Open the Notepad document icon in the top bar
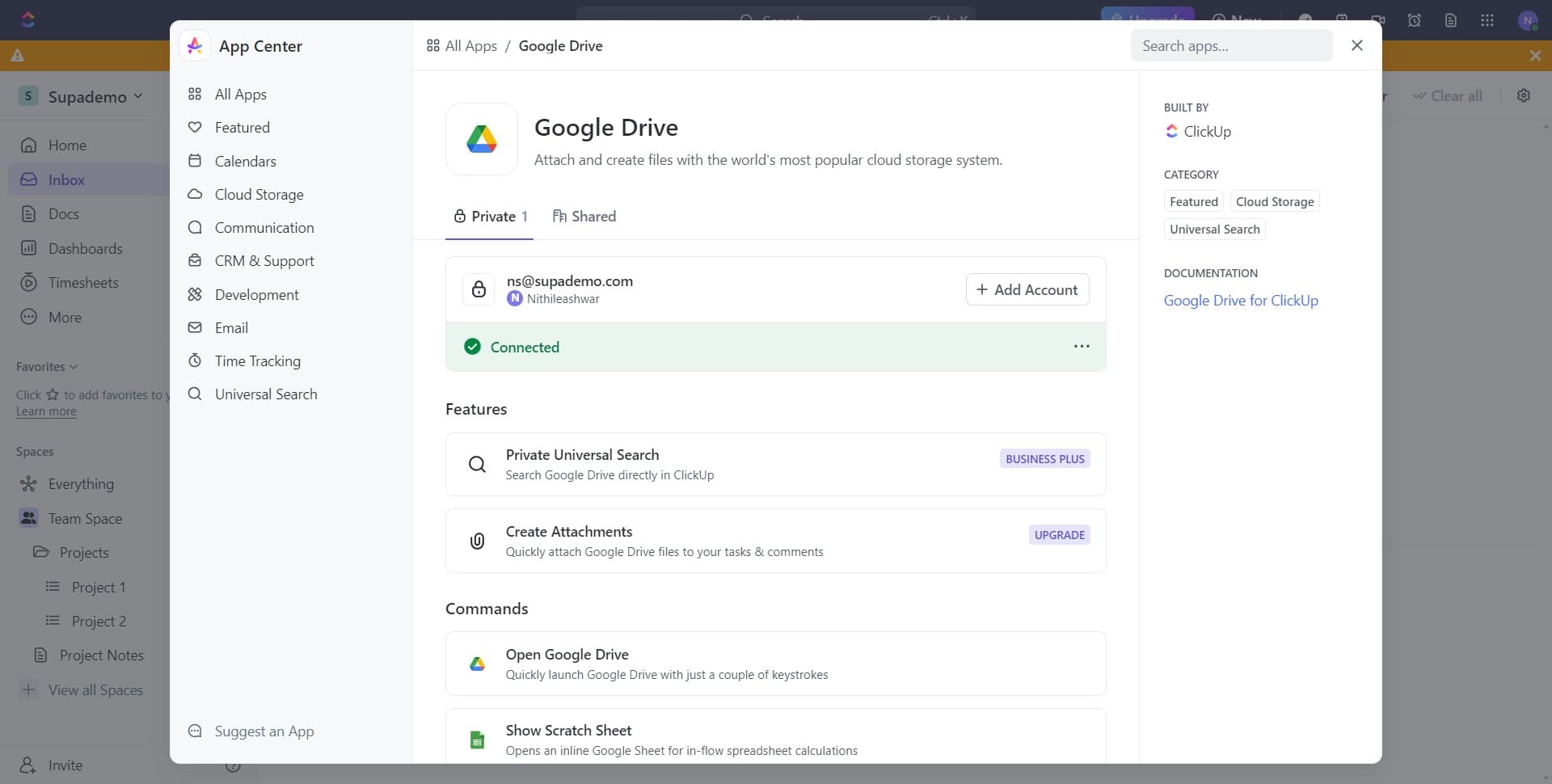 click(1451, 20)
